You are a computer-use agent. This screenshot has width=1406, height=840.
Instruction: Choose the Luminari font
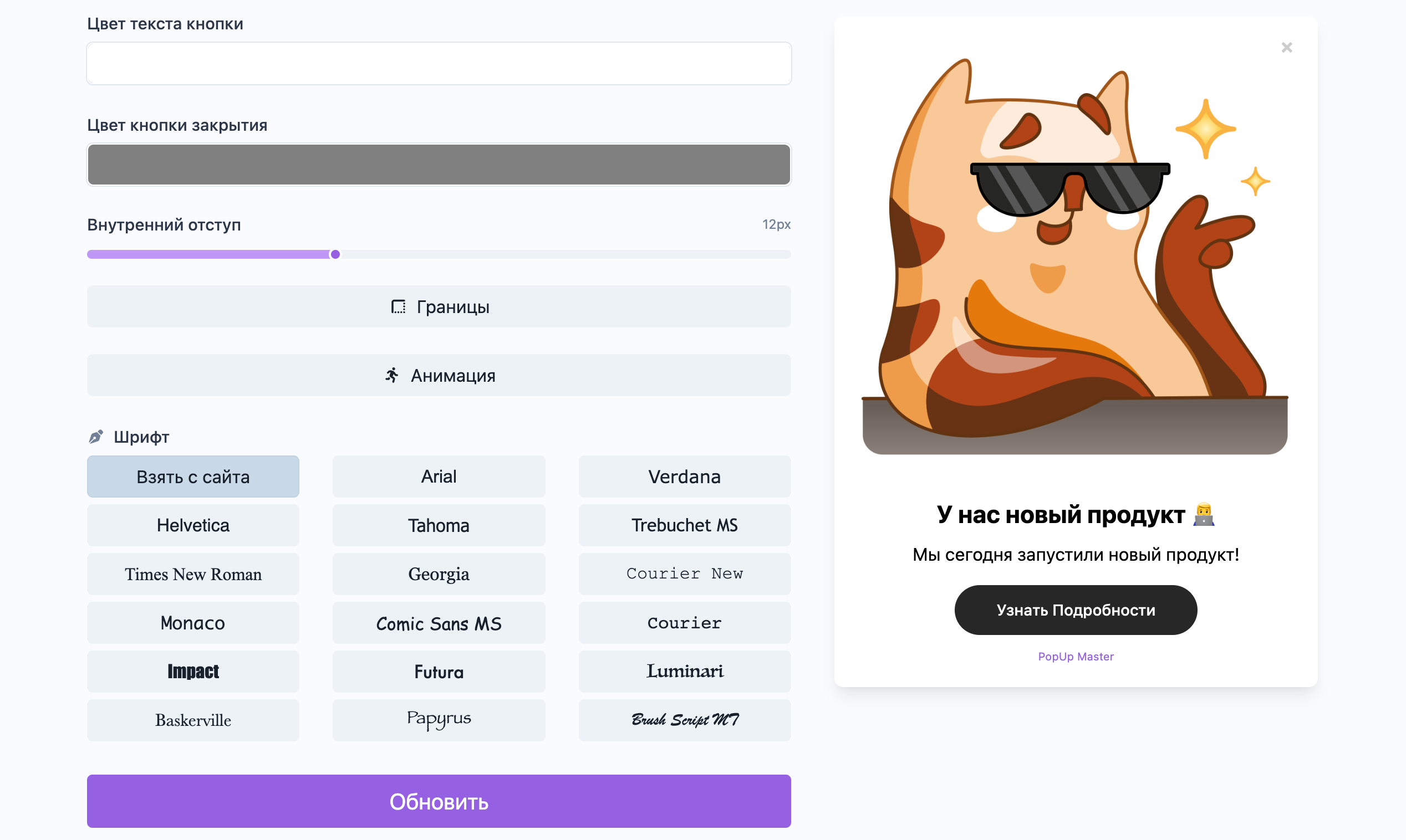coord(684,672)
